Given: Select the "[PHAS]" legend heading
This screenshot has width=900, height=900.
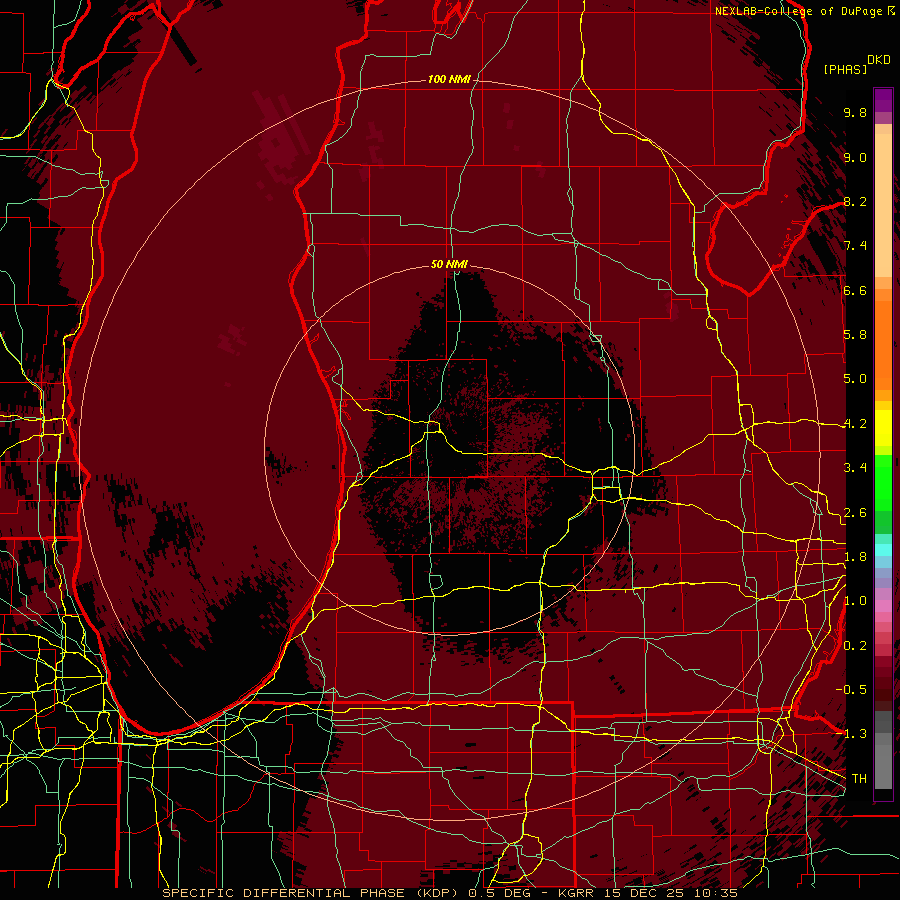Looking at the screenshot, I should click(845, 70).
